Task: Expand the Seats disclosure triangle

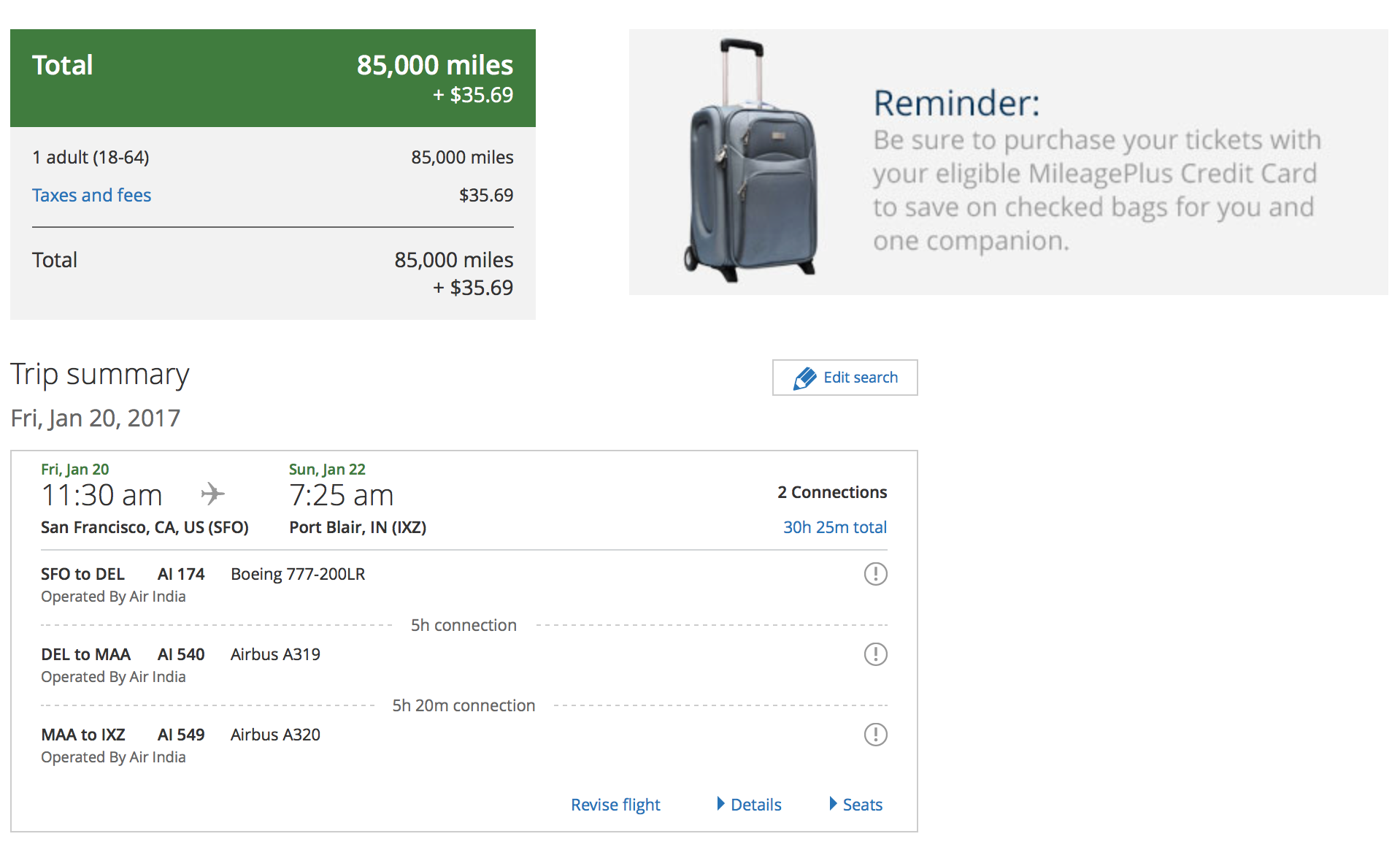Action: (833, 804)
